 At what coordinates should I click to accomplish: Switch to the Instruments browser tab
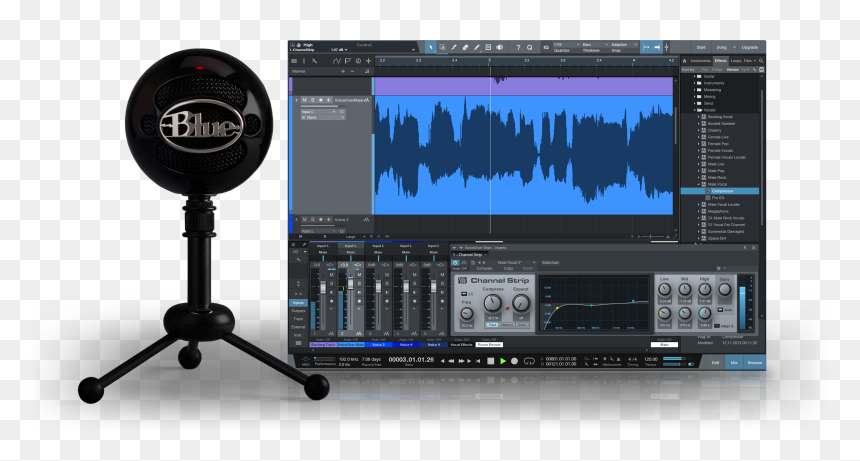tap(701, 61)
